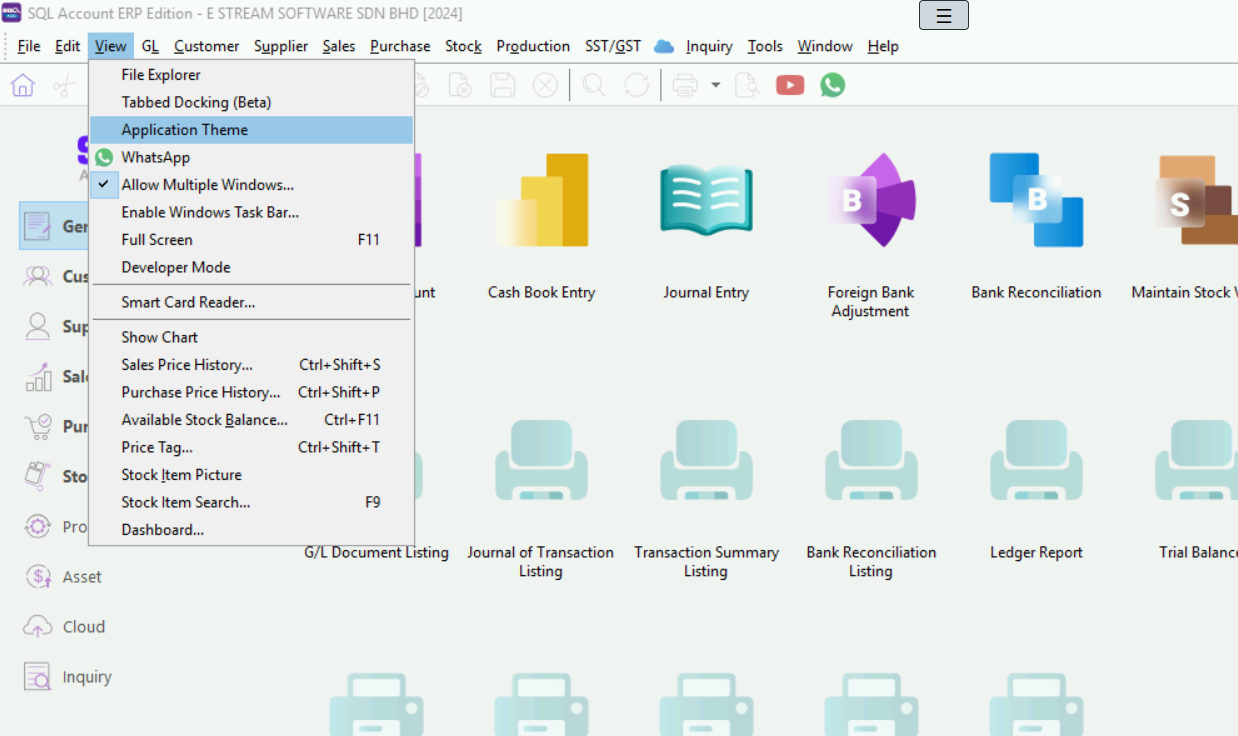Open the cloud menu in the menu bar
1238x736 pixels.
point(662,46)
